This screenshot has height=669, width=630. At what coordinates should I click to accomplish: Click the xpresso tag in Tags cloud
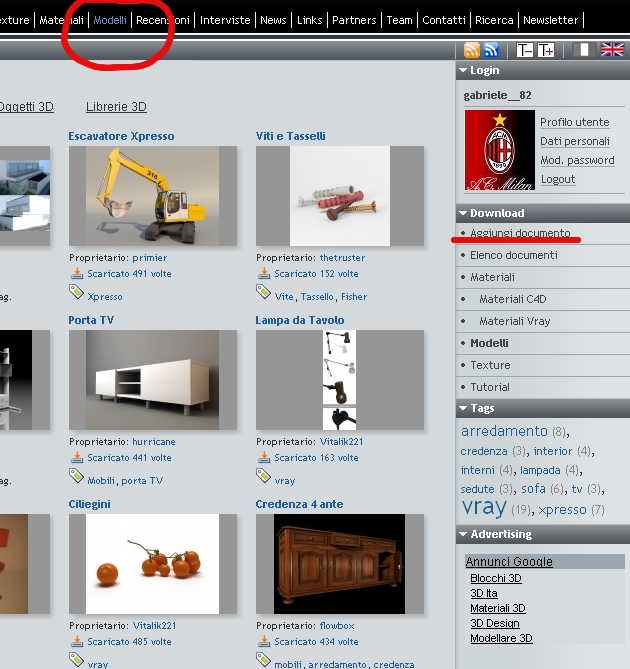[x=562, y=509]
